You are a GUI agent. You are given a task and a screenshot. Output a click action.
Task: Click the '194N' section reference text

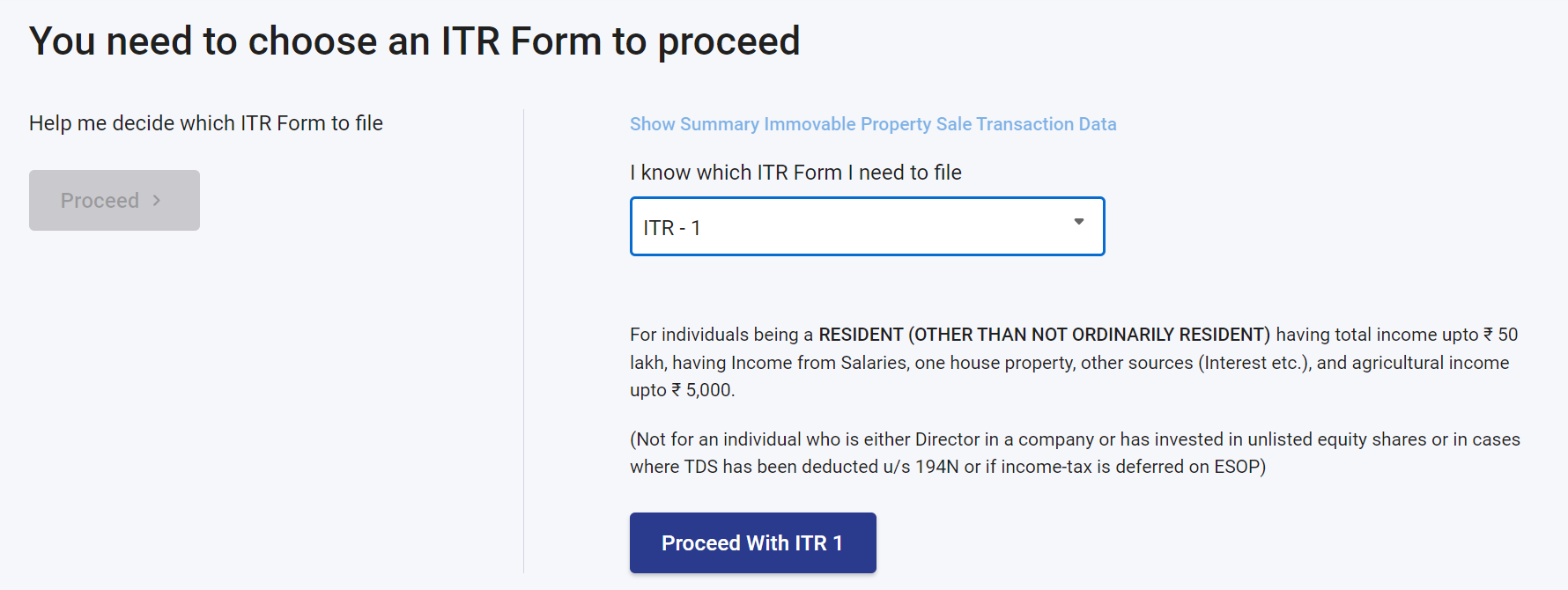pyautogui.click(x=936, y=467)
